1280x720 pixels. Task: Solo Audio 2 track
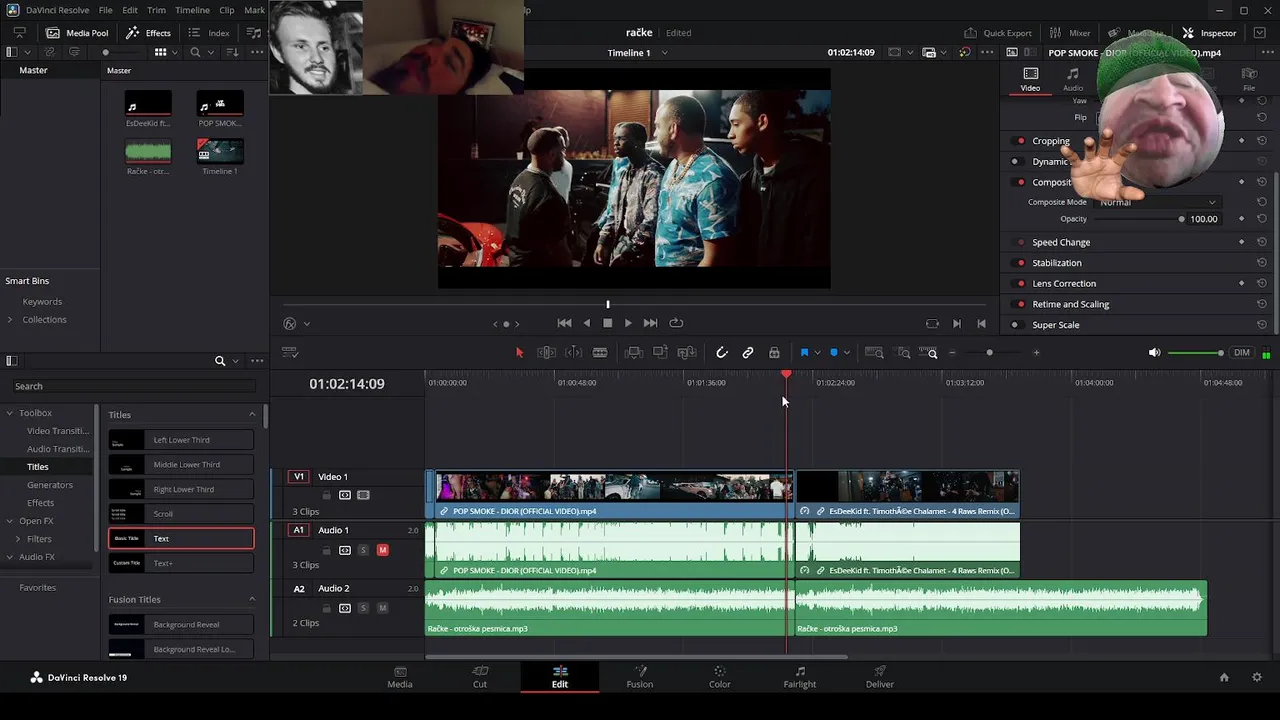coord(363,608)
